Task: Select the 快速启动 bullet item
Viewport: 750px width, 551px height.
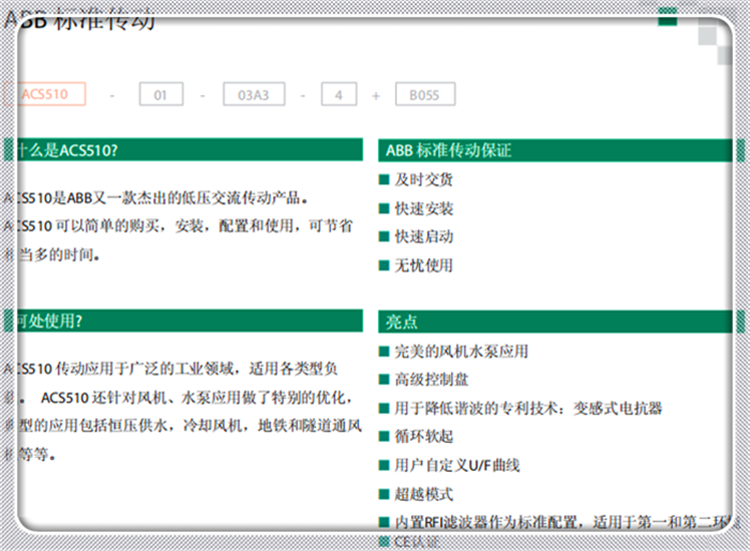Action: pos(416,237)
